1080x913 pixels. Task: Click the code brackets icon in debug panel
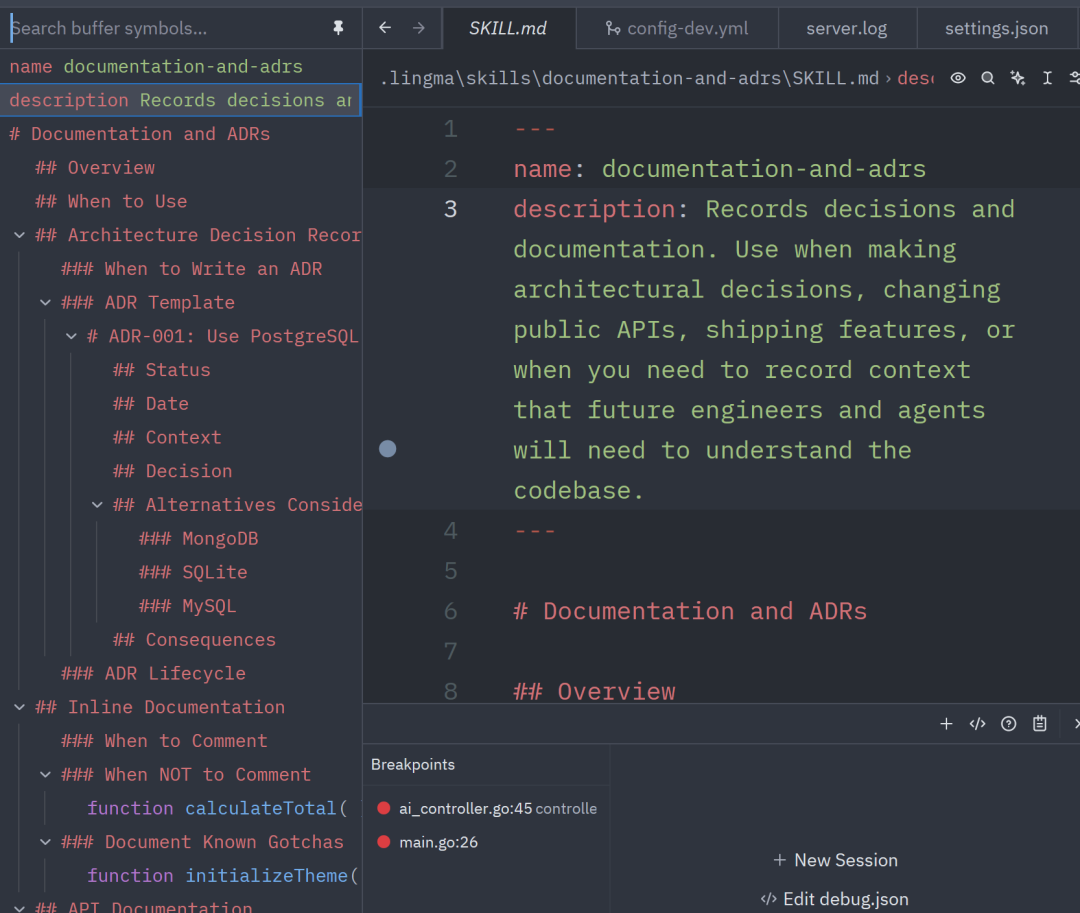pos(977,724)
